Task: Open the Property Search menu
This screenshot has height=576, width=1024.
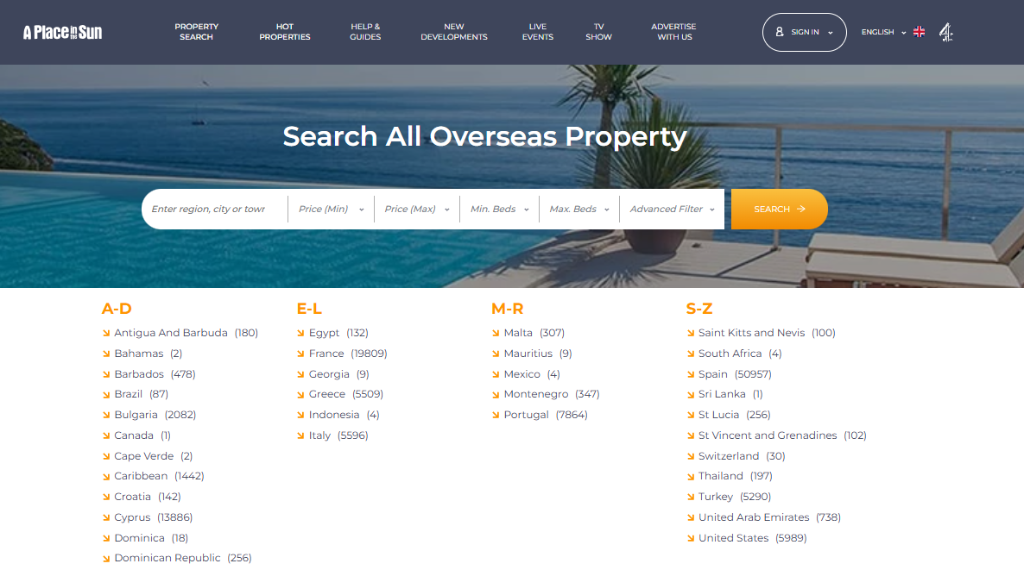Action: pos(196,32)
